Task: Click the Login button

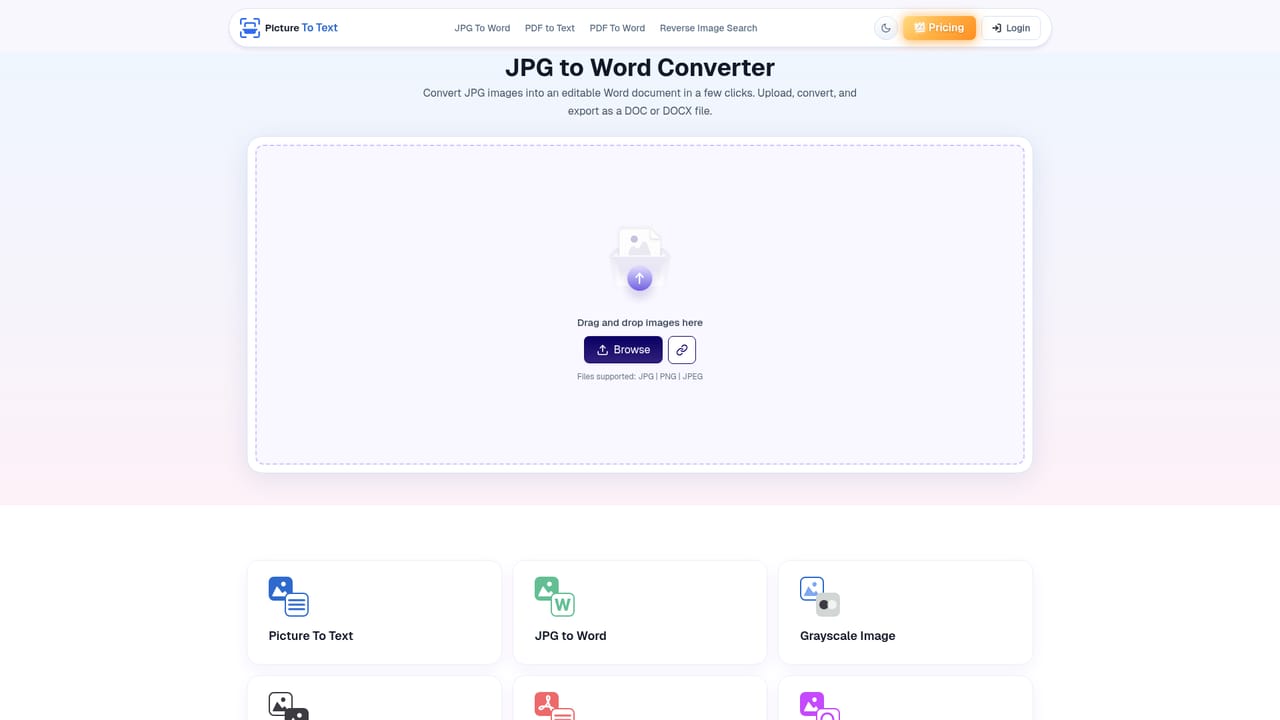Action: point(1011,28)
